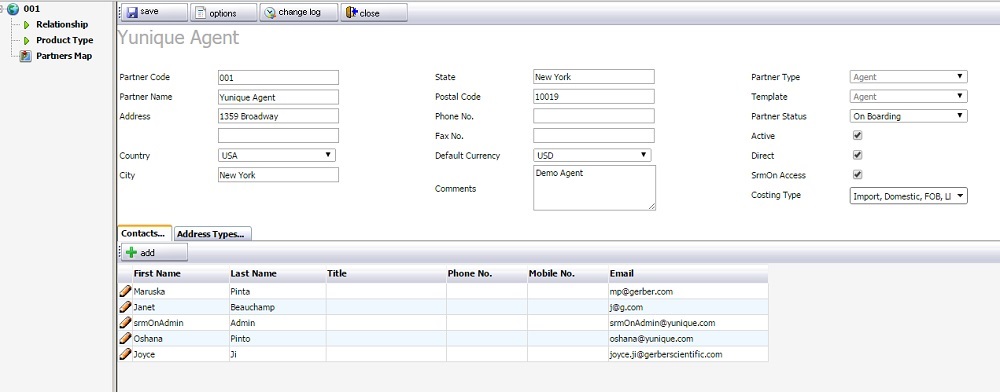The width and height of the screenshot is (1000, 392).
Task: Toggle the Active checkbox
Action: tap(858, 136)
